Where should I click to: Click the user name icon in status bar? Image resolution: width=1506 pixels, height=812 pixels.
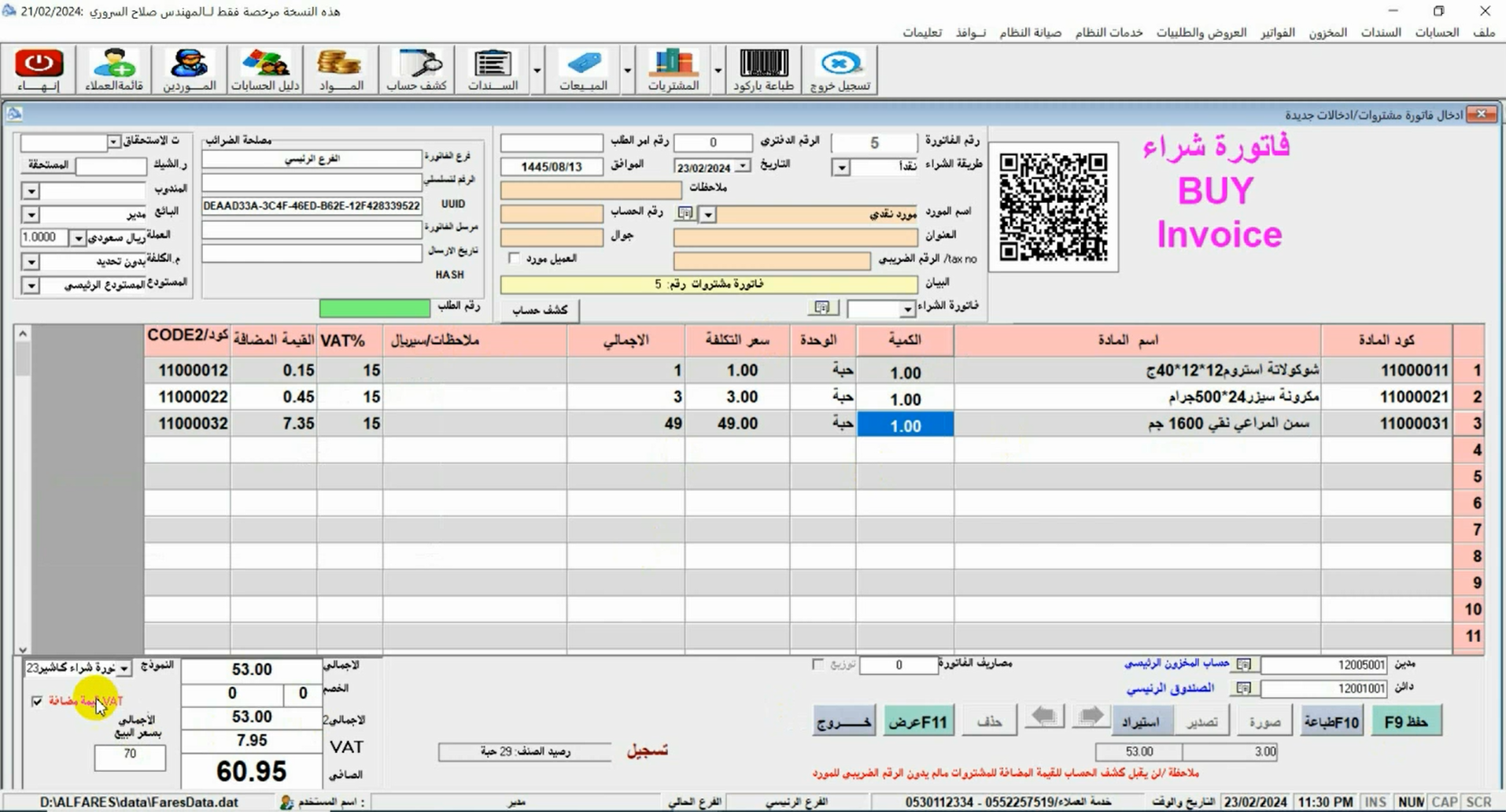click(287, 802)
